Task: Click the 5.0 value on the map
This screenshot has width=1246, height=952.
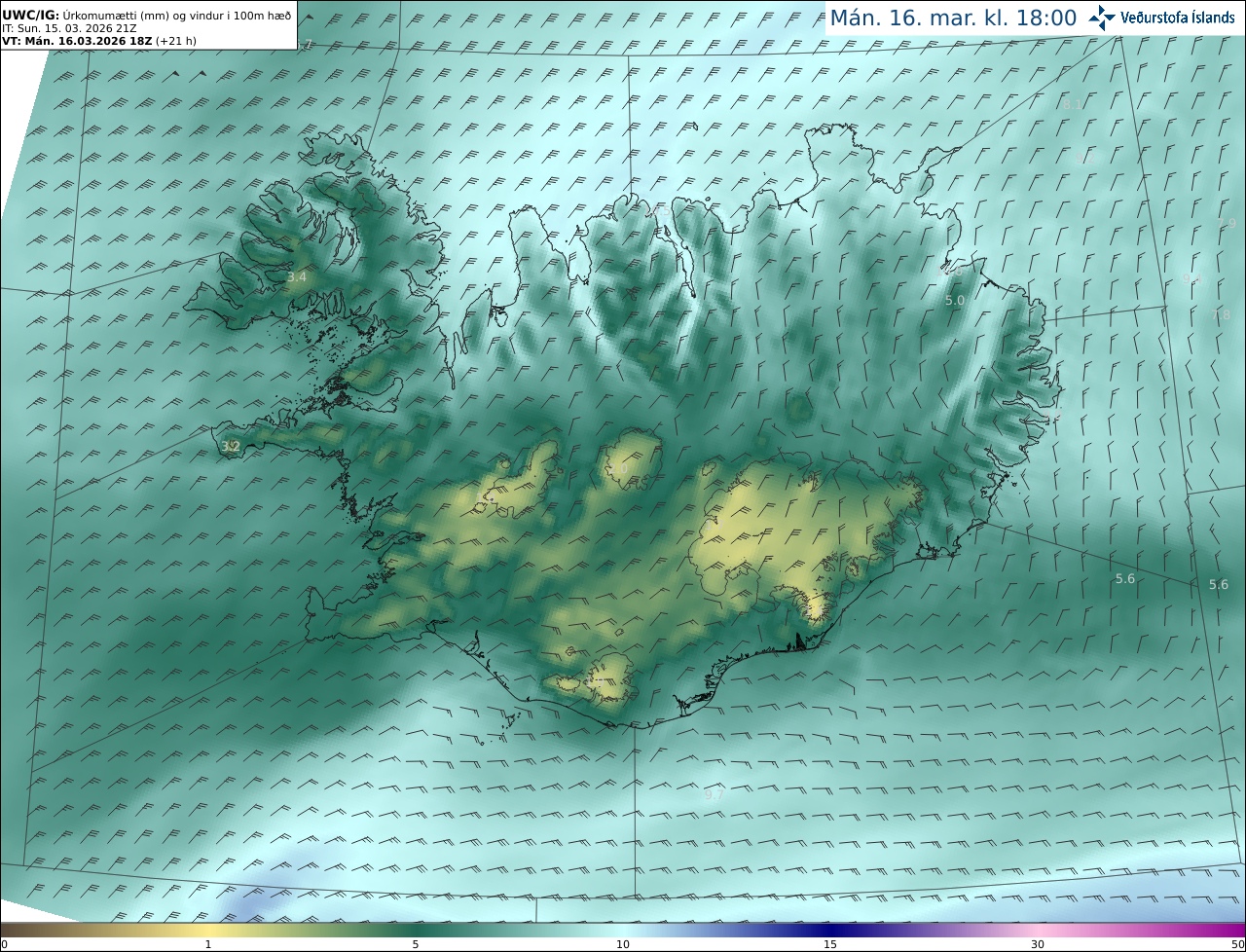Action: [x=954, y=301]
